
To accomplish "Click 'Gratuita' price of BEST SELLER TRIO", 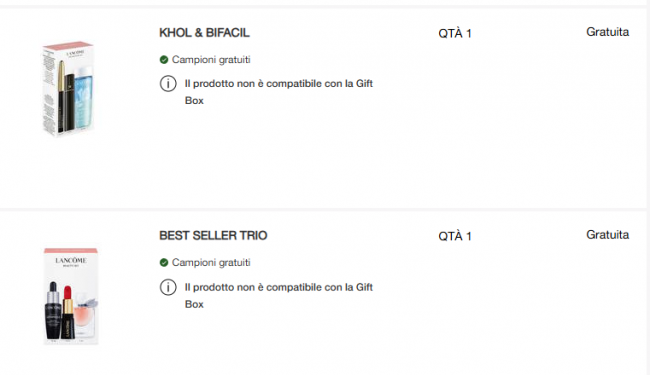I will [x=607, y=235].
